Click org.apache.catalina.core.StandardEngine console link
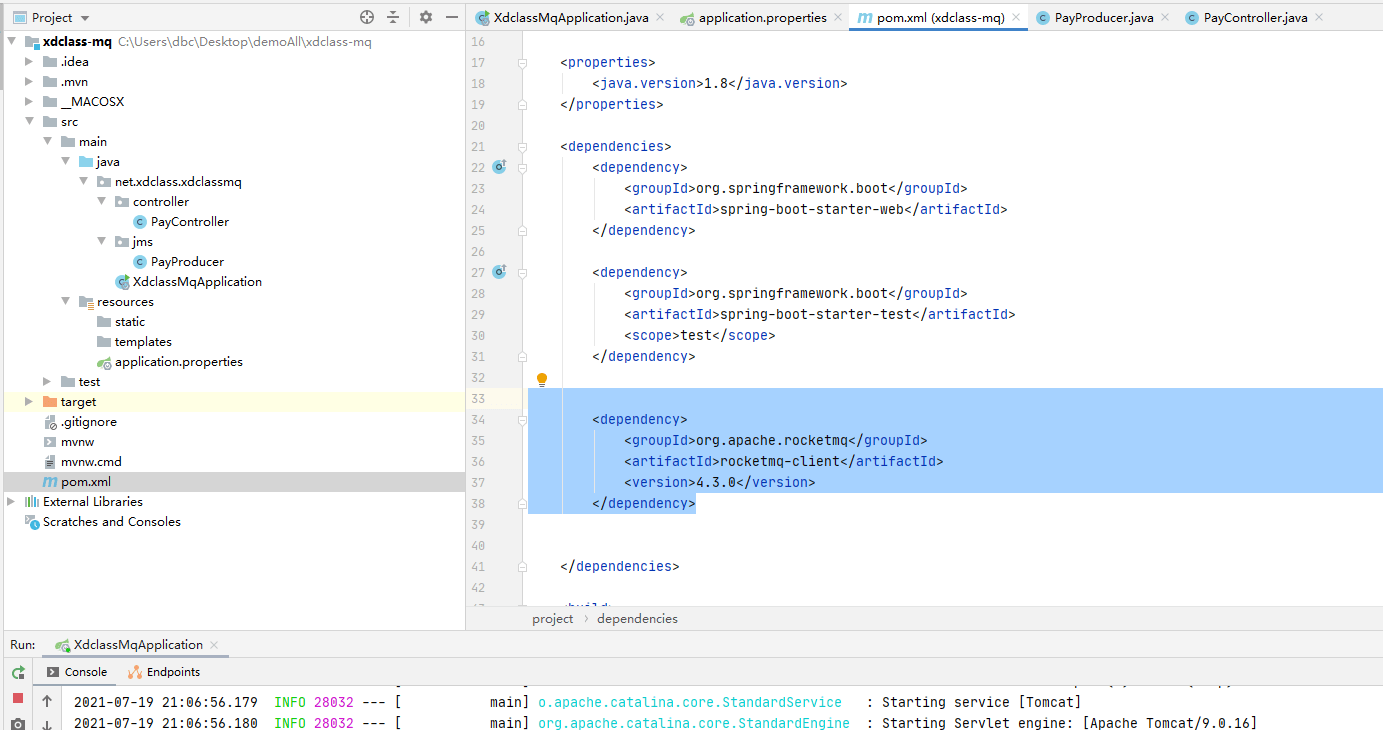Viewport: 1383px width, 730px height. (x=694, y=723)
